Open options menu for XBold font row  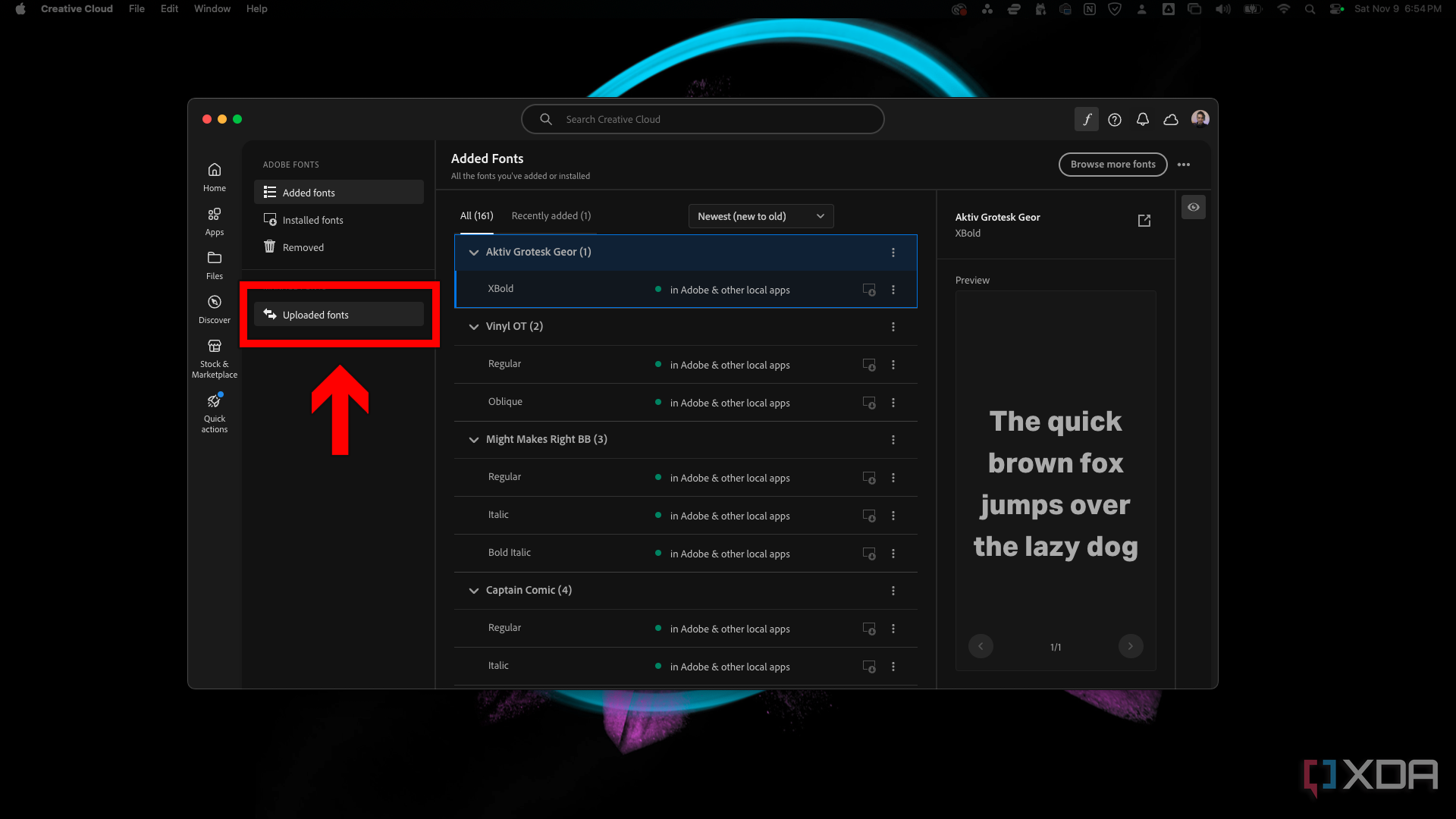coord(893,290)
